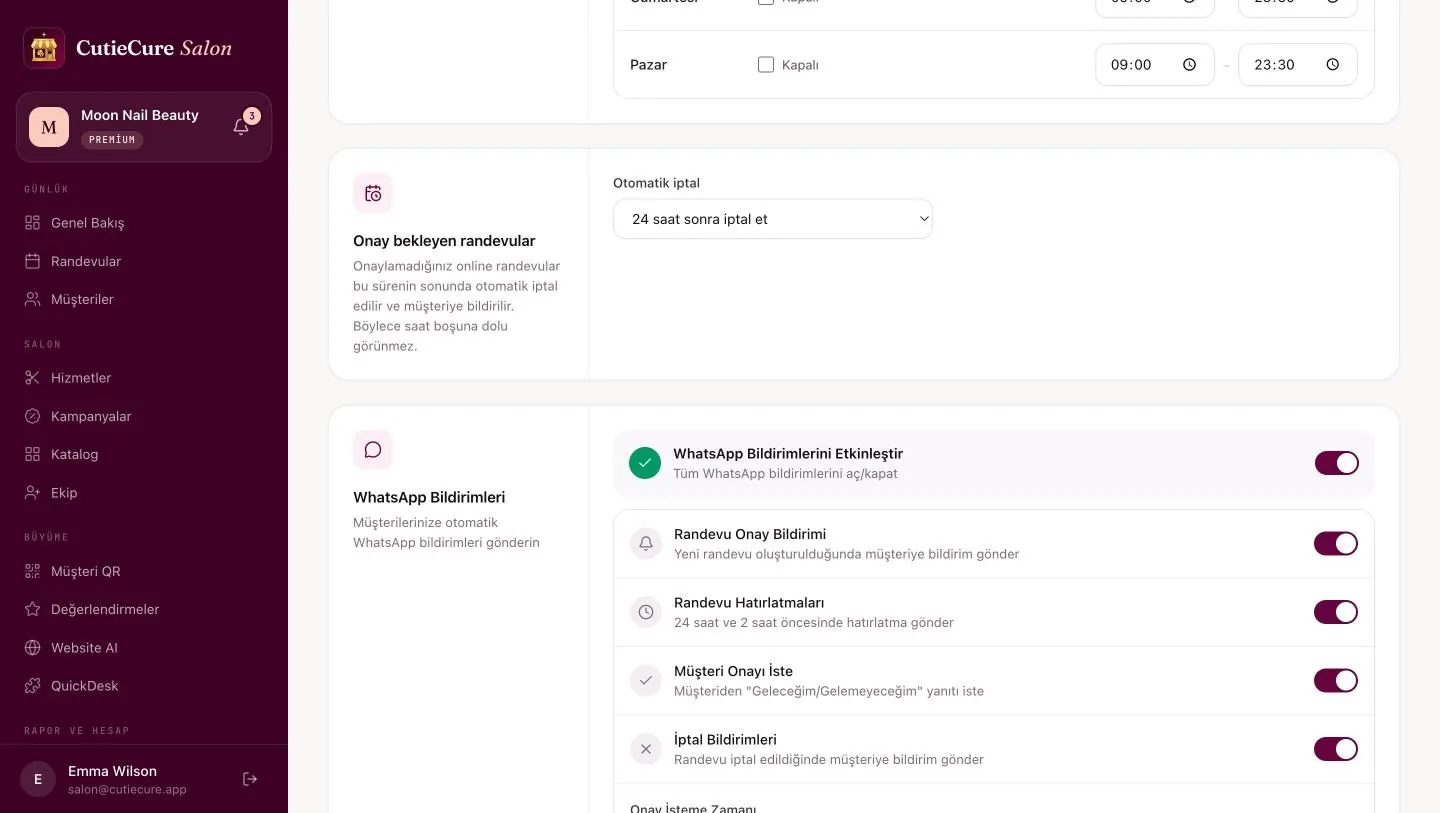Click the Randevu Hatırlatmaları clock icon
The height and width of the screenshot is (813, 1440).
pyautogui.click(x=646, y=612)
